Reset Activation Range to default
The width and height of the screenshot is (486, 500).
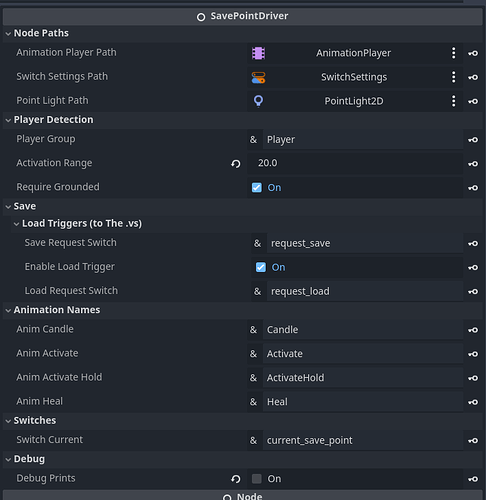236,164
